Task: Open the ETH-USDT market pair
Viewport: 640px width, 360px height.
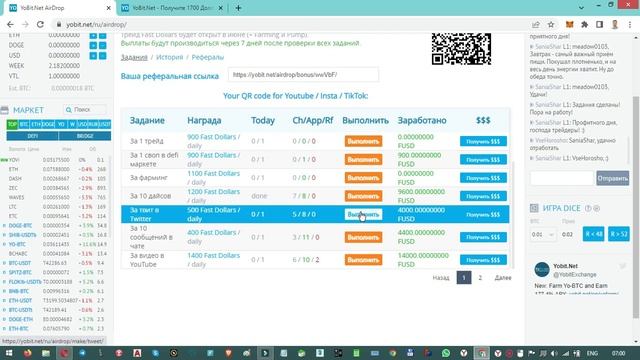Action: 20,301
